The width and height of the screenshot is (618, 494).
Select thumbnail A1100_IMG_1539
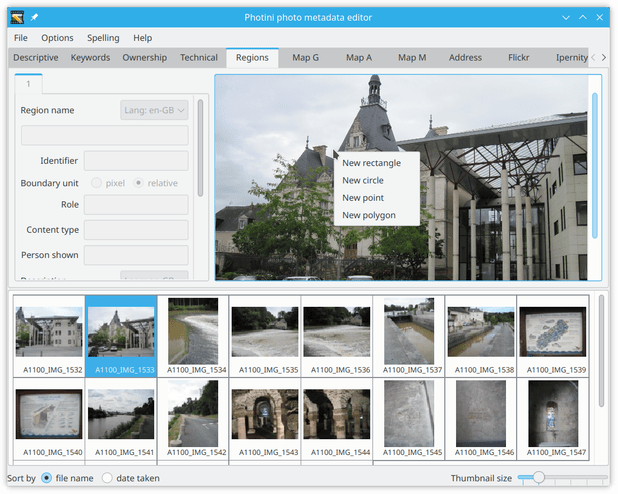[x=553, y=336]
